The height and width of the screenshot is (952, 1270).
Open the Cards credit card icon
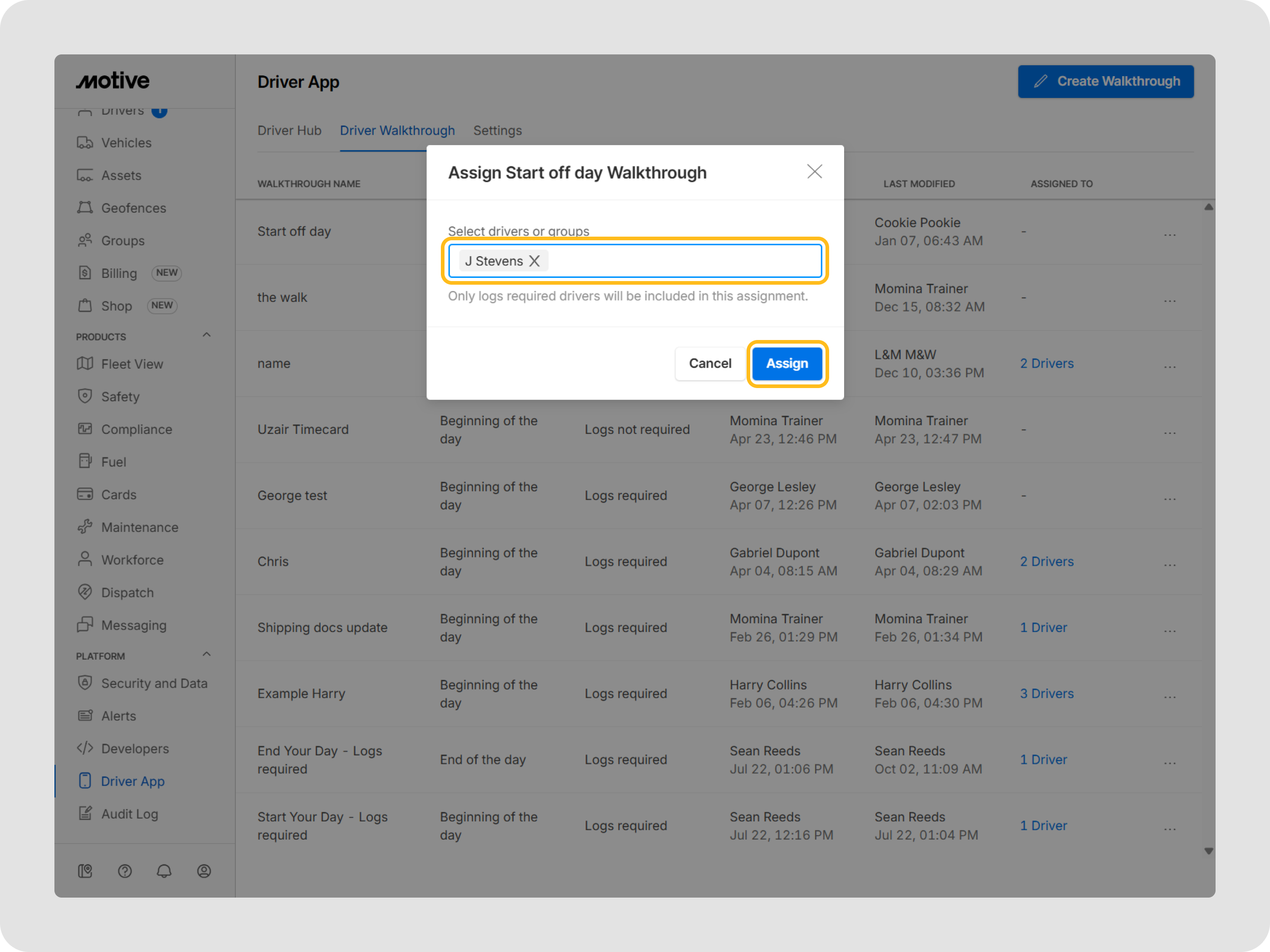[85, 494]
